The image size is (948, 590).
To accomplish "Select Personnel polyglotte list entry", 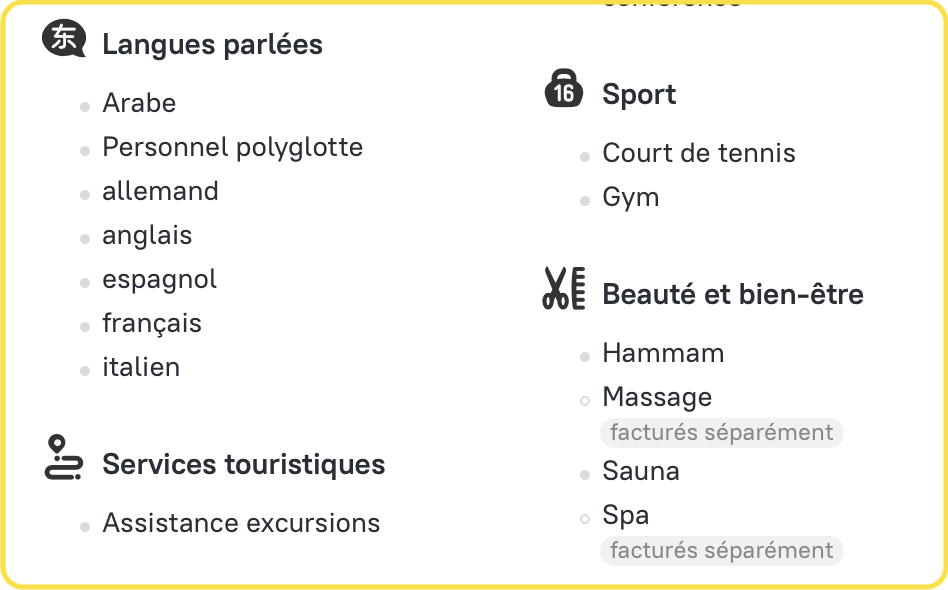I will pos(232,147).
